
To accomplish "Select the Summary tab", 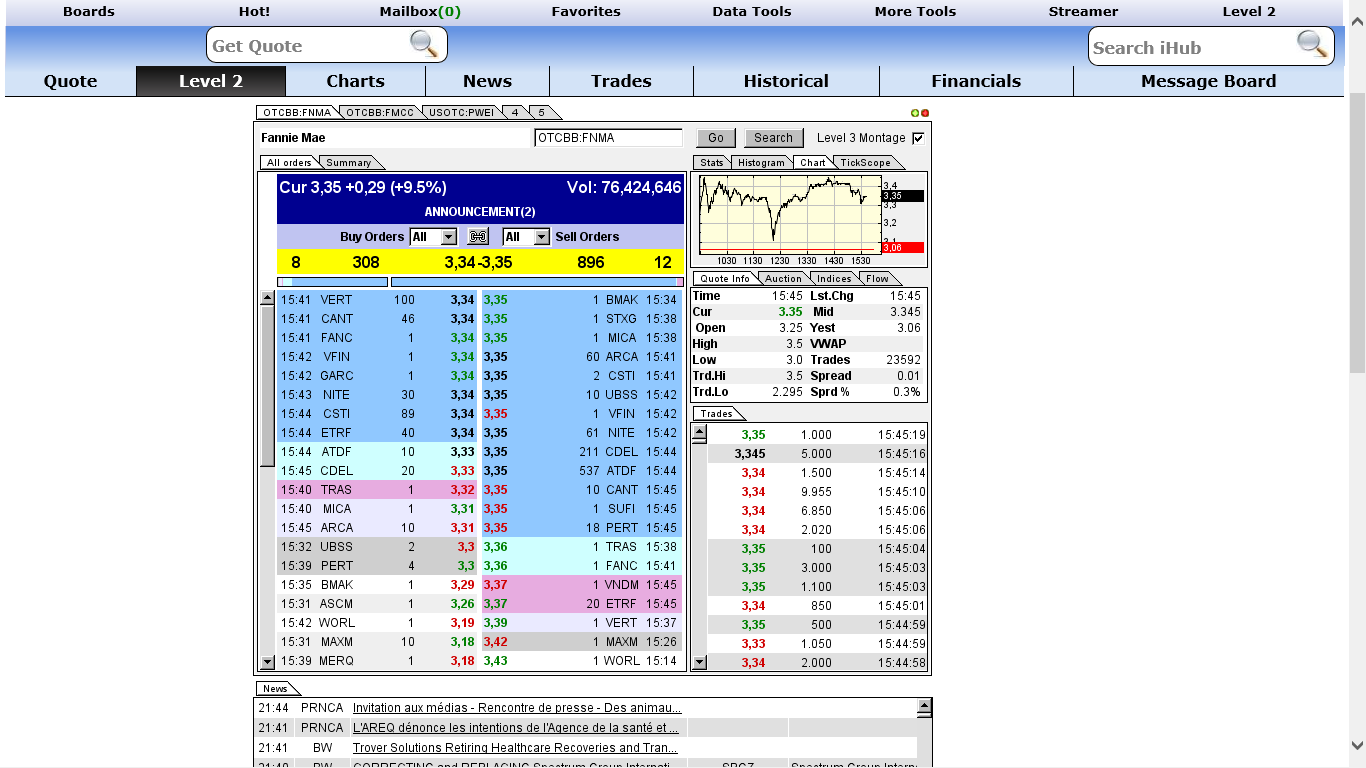I will coord(349,163).
